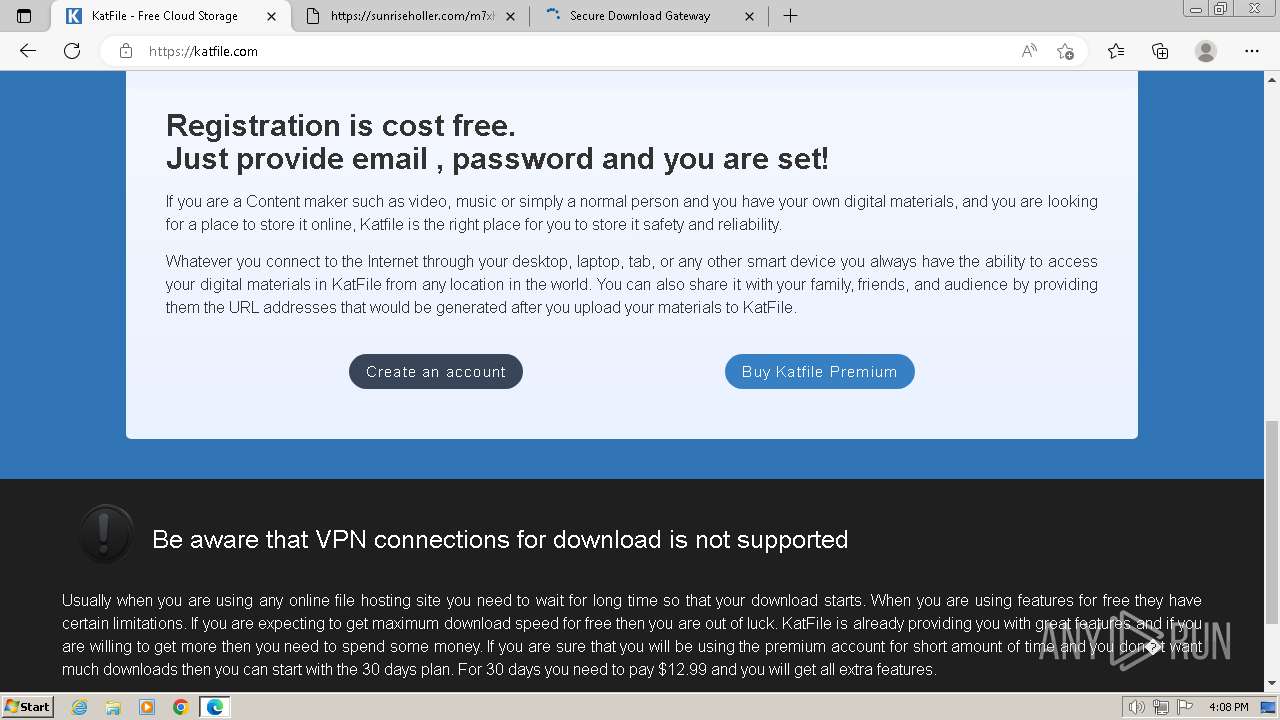The image size is (1280, 720).
Task: Click the Create an account button
Action: [x=436, y=371]
